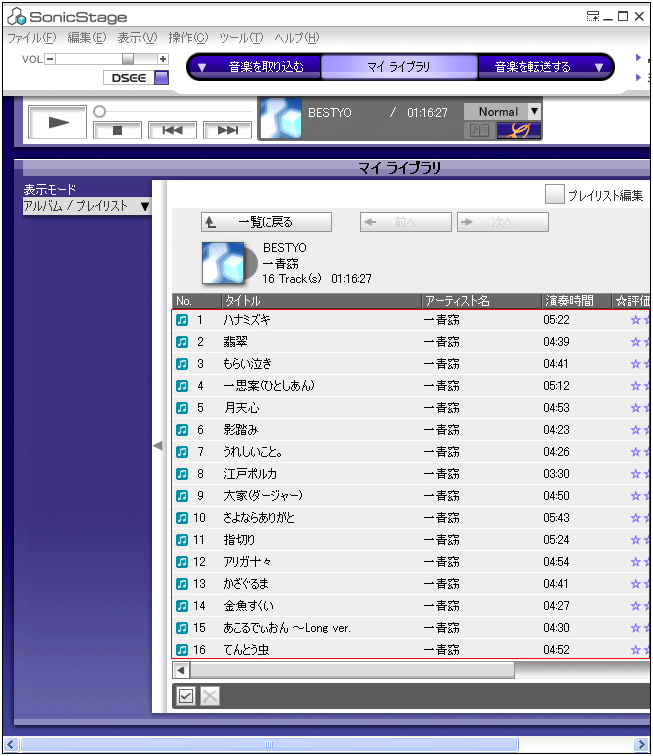The image size is (653, 756).
Task: Sort by the アーティスト名 column header
Action: pyautogui.click(x=482, y=301)
